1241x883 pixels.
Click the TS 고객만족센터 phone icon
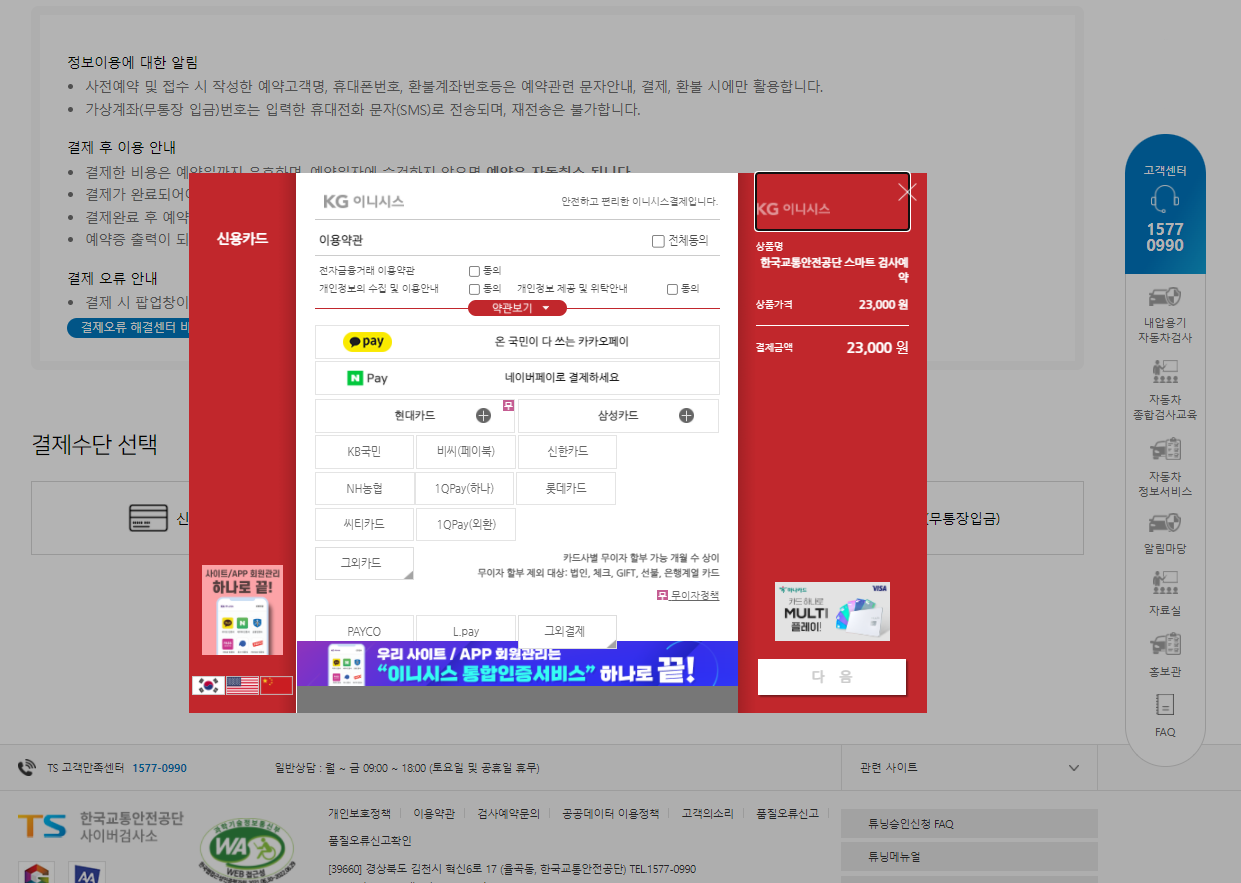coord(27,768)
